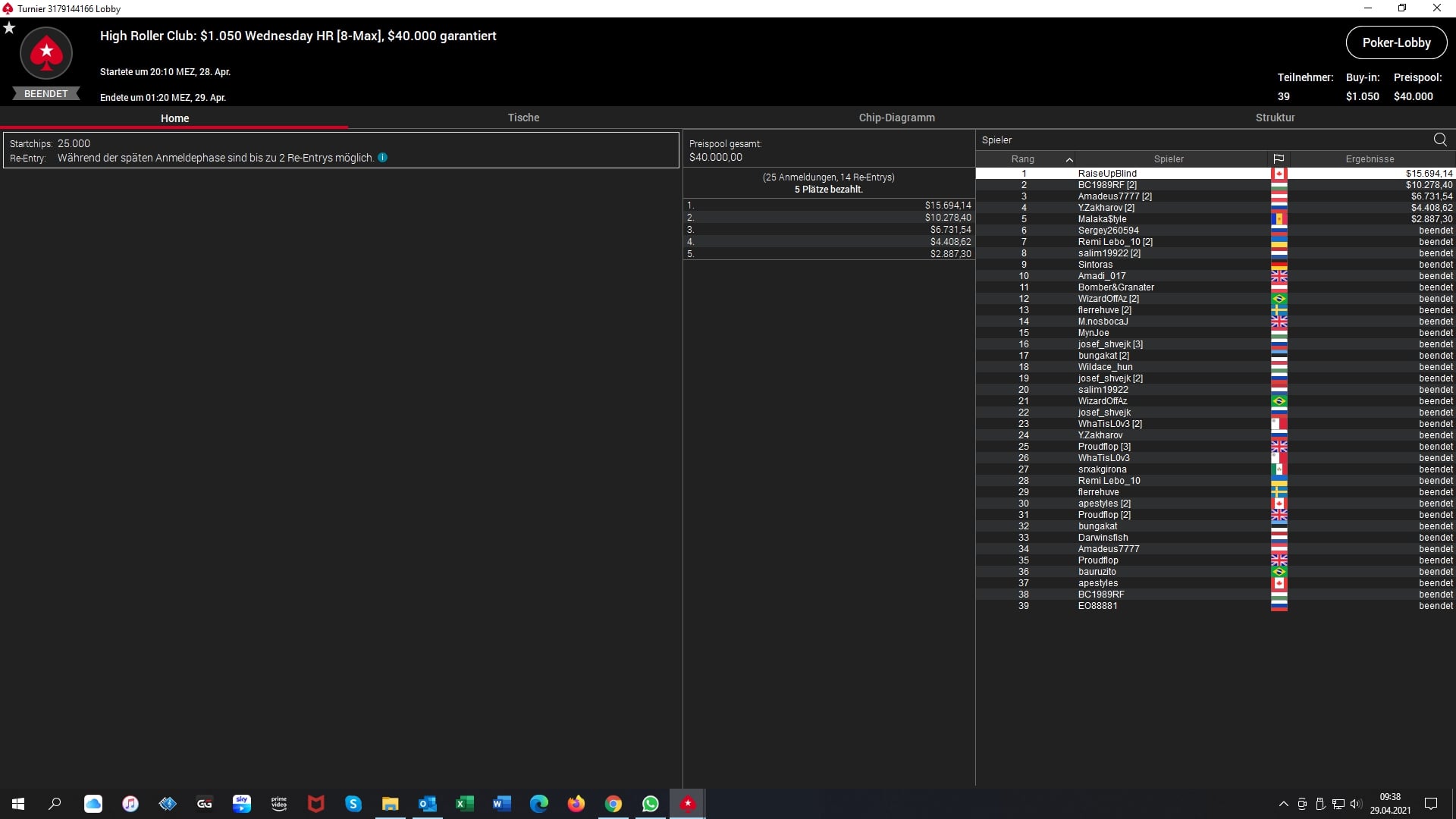This screenshot has width=1456, height=819.
Task: Show hidden system tray icons chevron
Action: tap(1283, 804)
